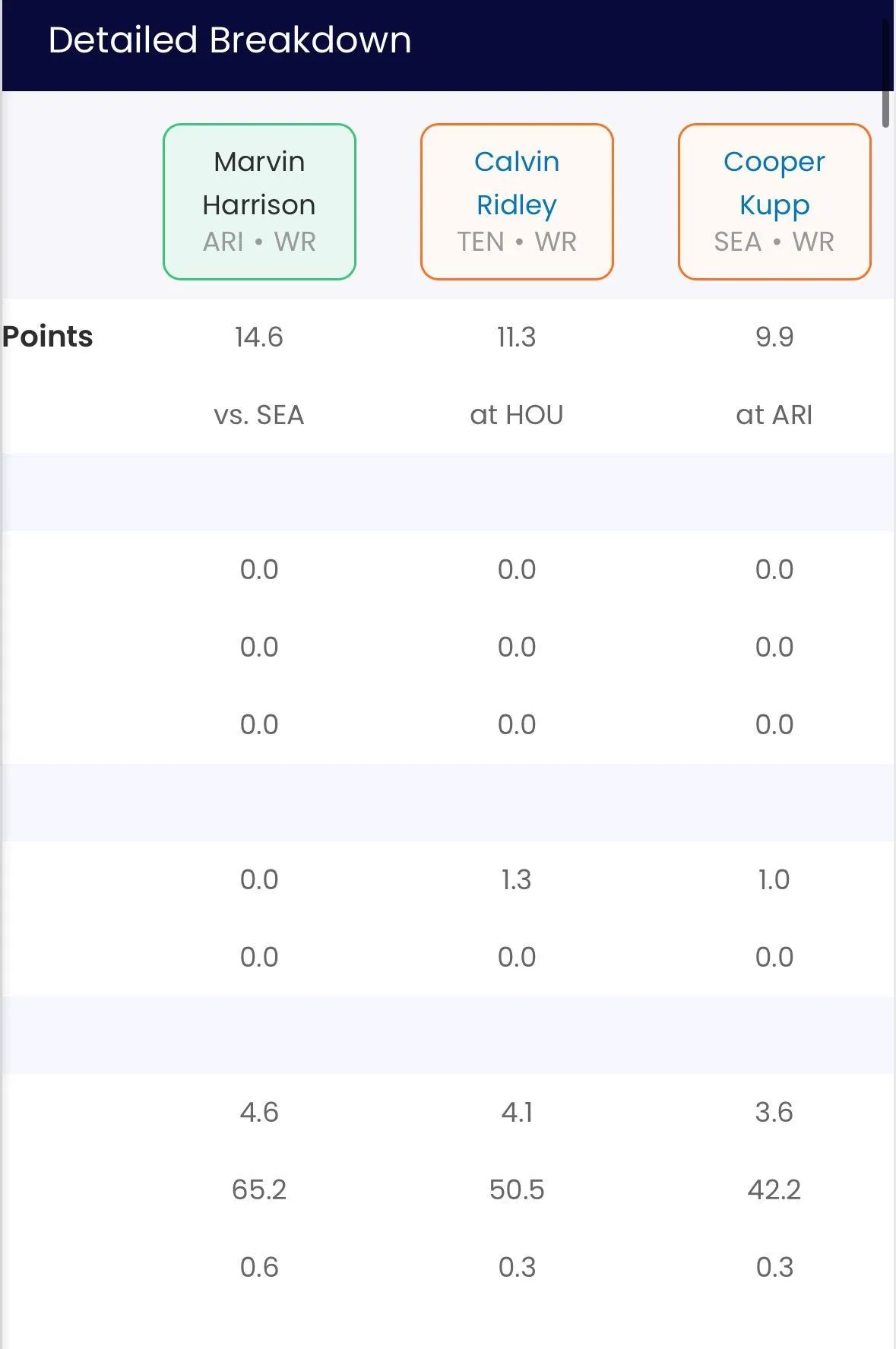Viewport: 896px width, 1349px height.
Task: Click the TEN • WR team label
Action: click(517, 242)
